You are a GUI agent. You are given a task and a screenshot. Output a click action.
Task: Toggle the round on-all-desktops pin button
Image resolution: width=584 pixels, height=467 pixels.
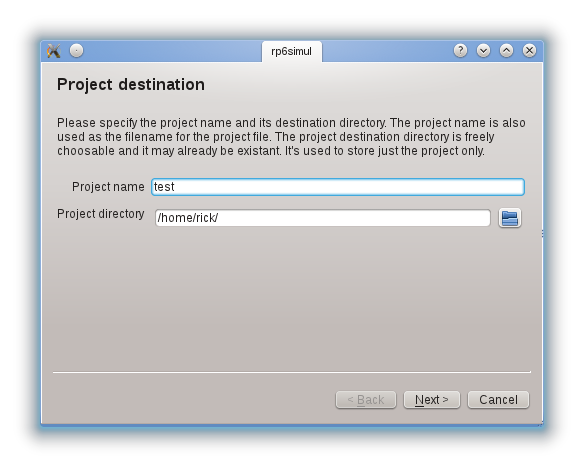point(77,51)
